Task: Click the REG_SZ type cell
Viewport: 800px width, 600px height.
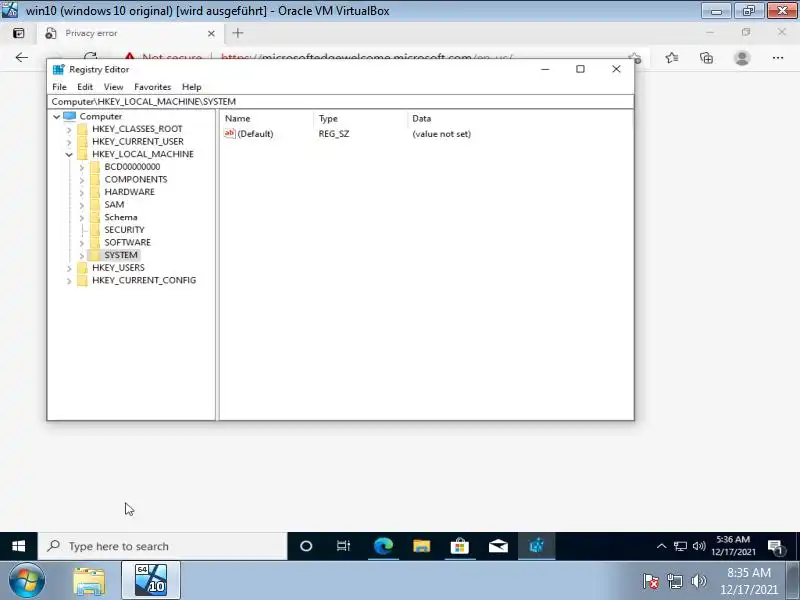Action: [334, 134]
